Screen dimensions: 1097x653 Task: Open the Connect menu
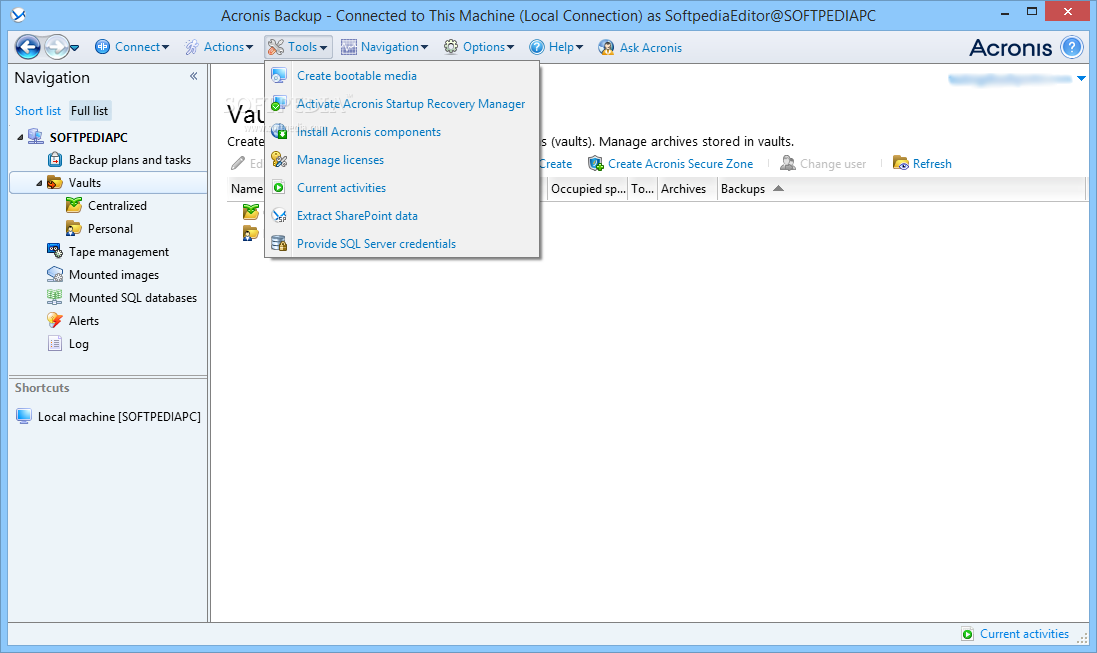click(132, 47)
